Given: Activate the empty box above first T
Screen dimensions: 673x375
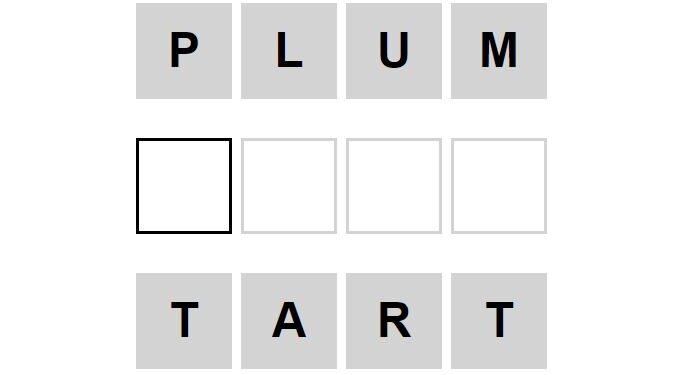Looking at the screenshot, I should (184, 186).
